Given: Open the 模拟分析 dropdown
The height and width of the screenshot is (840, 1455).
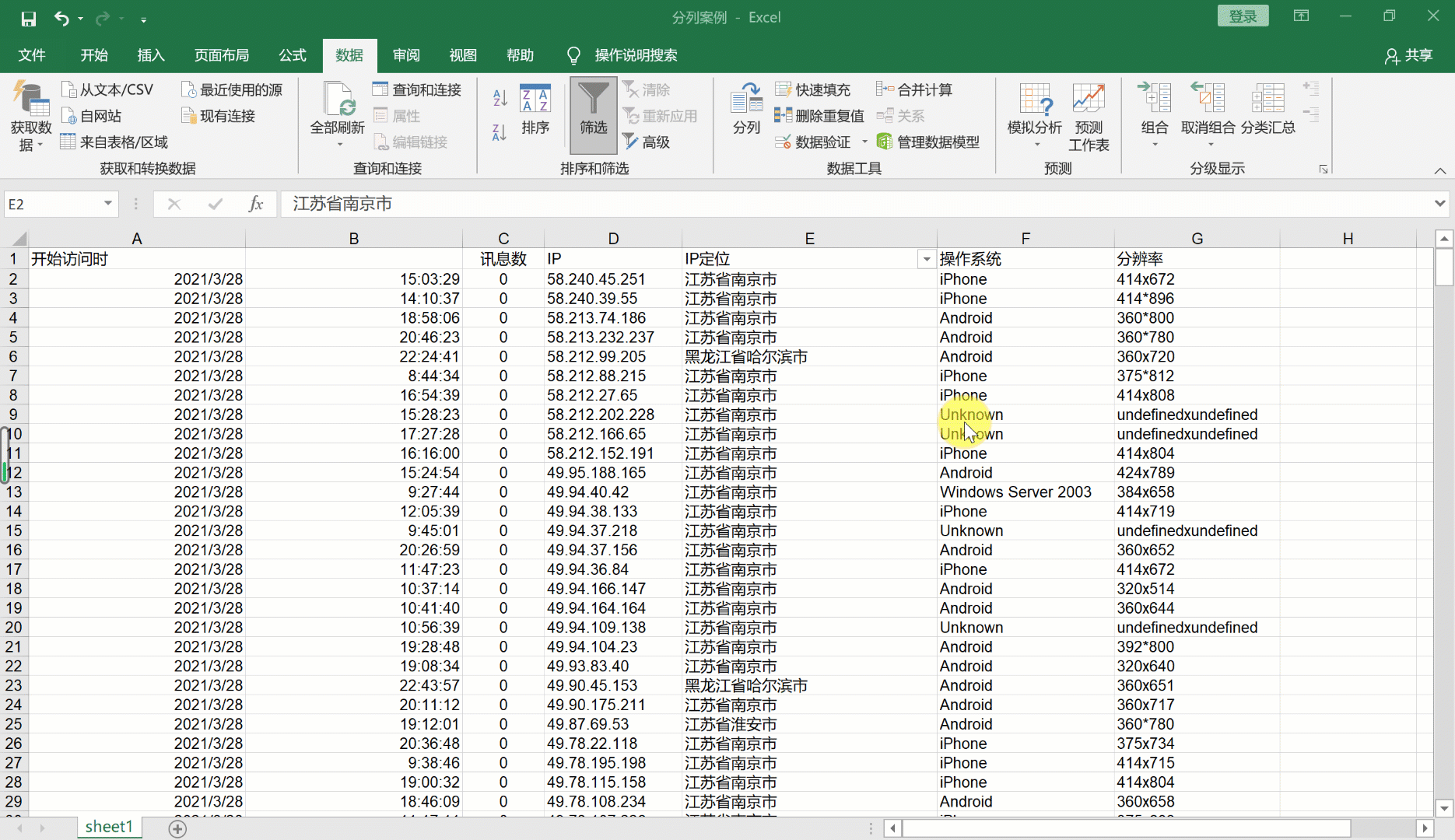Looking at the screenshot, I should (x=1035, y=115).
